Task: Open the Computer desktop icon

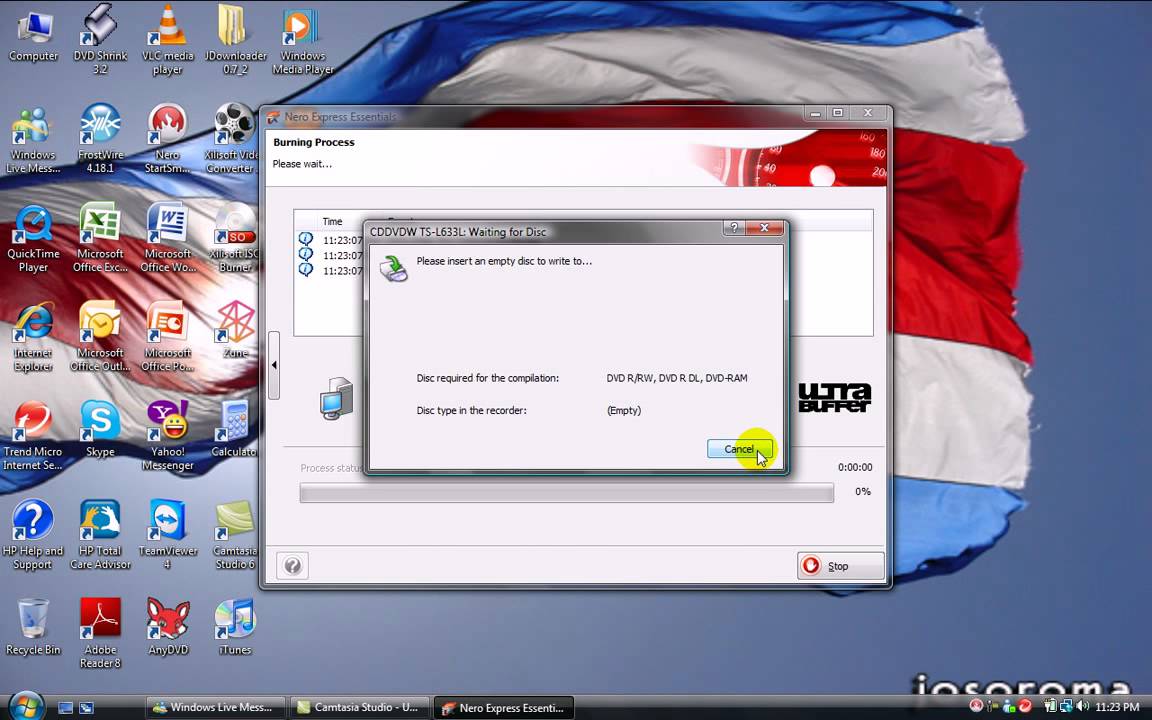Action: [x=33, y=37]
